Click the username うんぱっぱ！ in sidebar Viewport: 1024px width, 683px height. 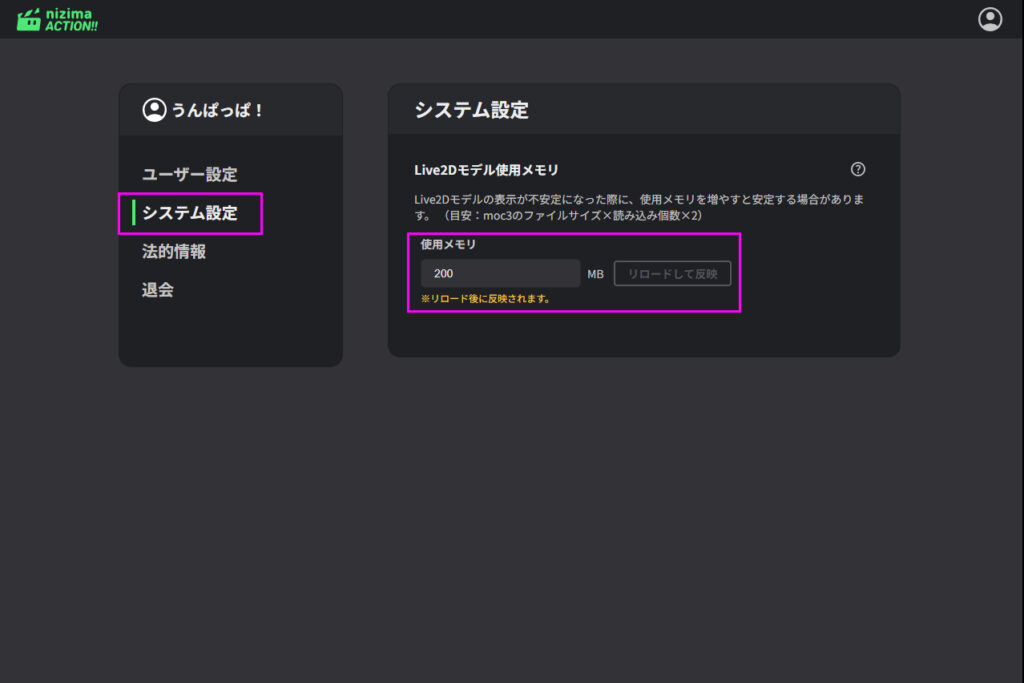(x=217, y=110)
